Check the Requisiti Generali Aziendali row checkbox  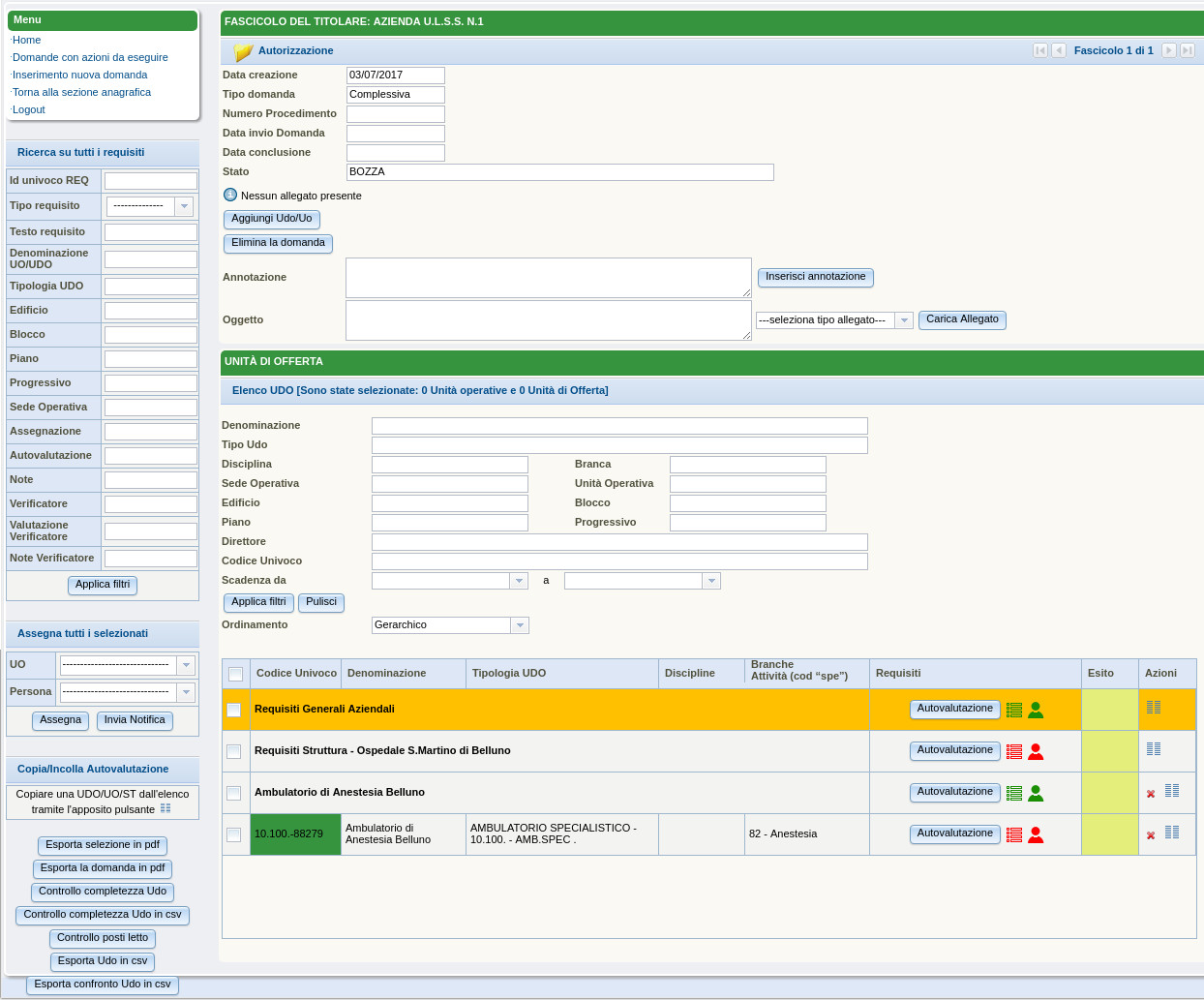(x=234, y=710)
